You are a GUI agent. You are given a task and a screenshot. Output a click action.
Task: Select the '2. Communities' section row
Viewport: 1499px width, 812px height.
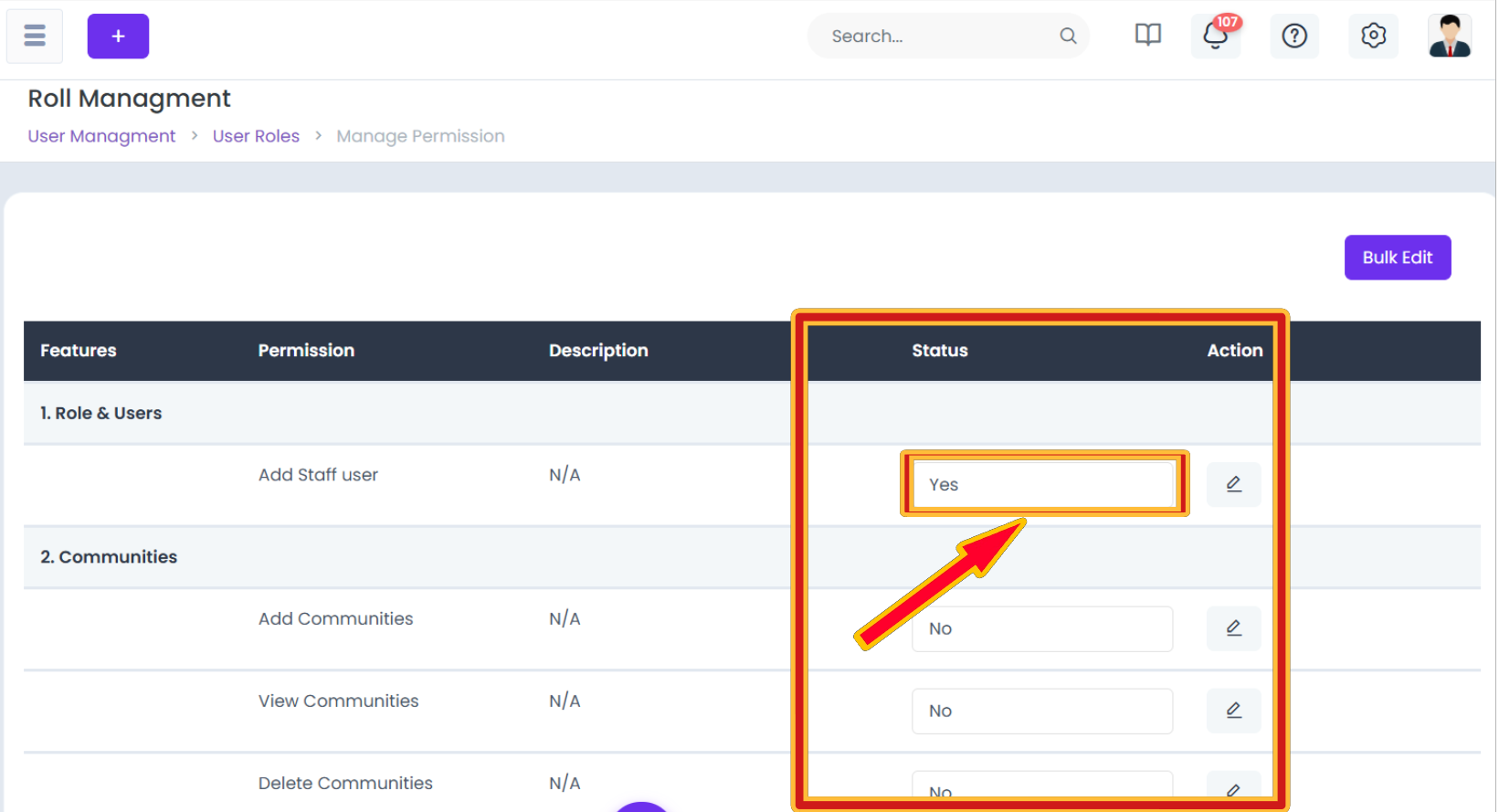point(752,557)
